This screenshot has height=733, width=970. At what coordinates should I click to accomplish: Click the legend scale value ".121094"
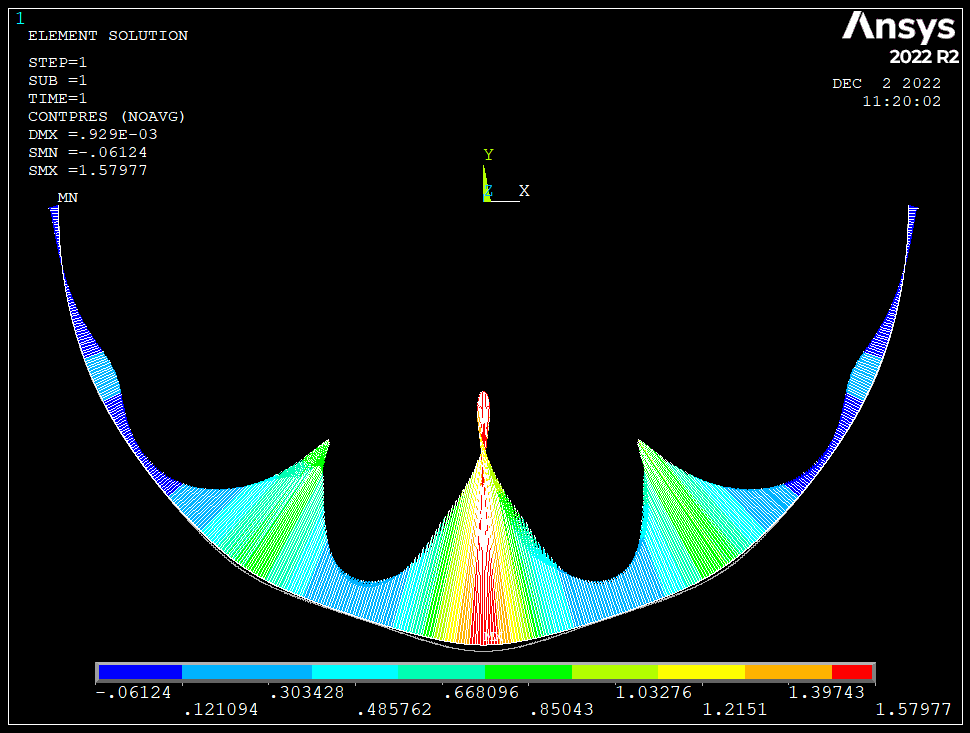[221, 709]
